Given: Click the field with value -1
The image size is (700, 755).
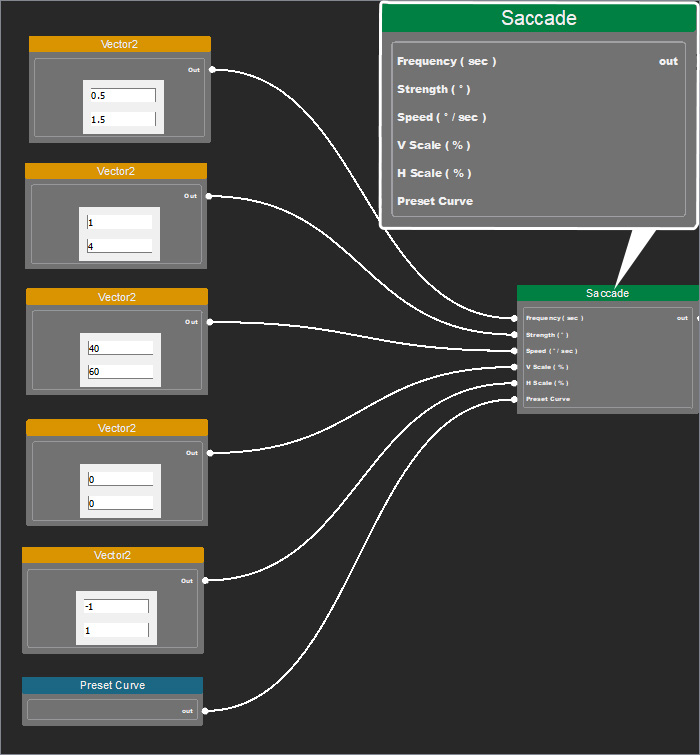Looking at the screenshot, I should coord(116,606).
